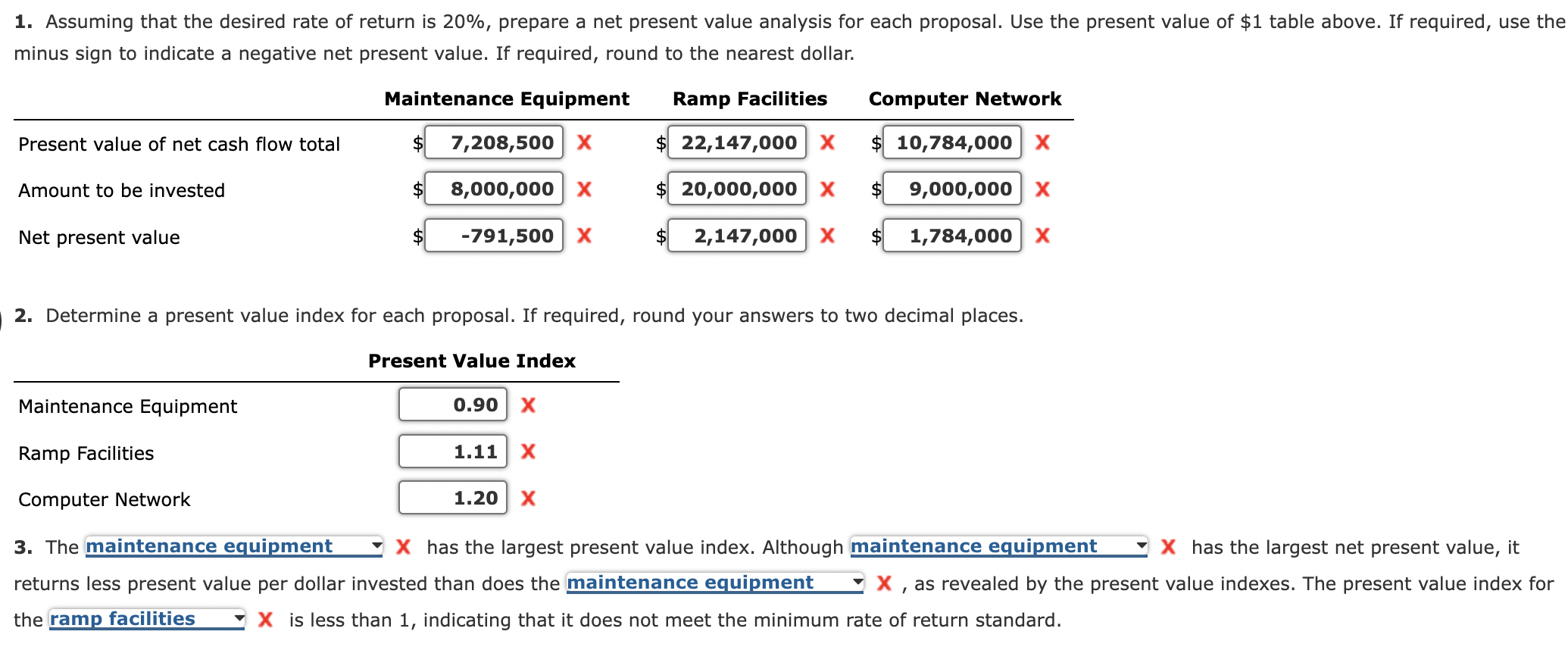Viewport: 1568px width, 647px height.
Task: Click the 1.20 Computer Network index field
Action: pyautogui.click(x=452, y=499)
